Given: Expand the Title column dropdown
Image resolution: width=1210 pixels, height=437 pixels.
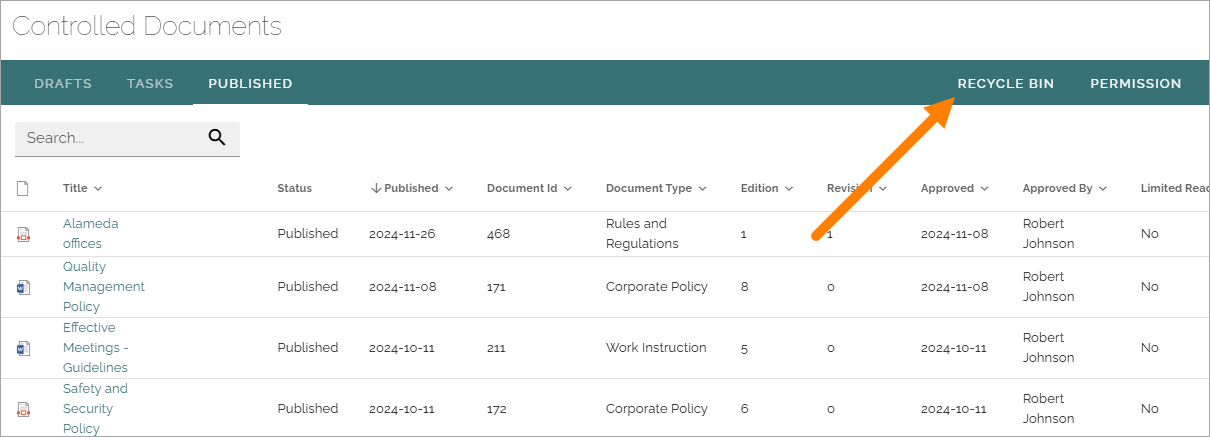Looking at the screenshot, I should (98, 188).
